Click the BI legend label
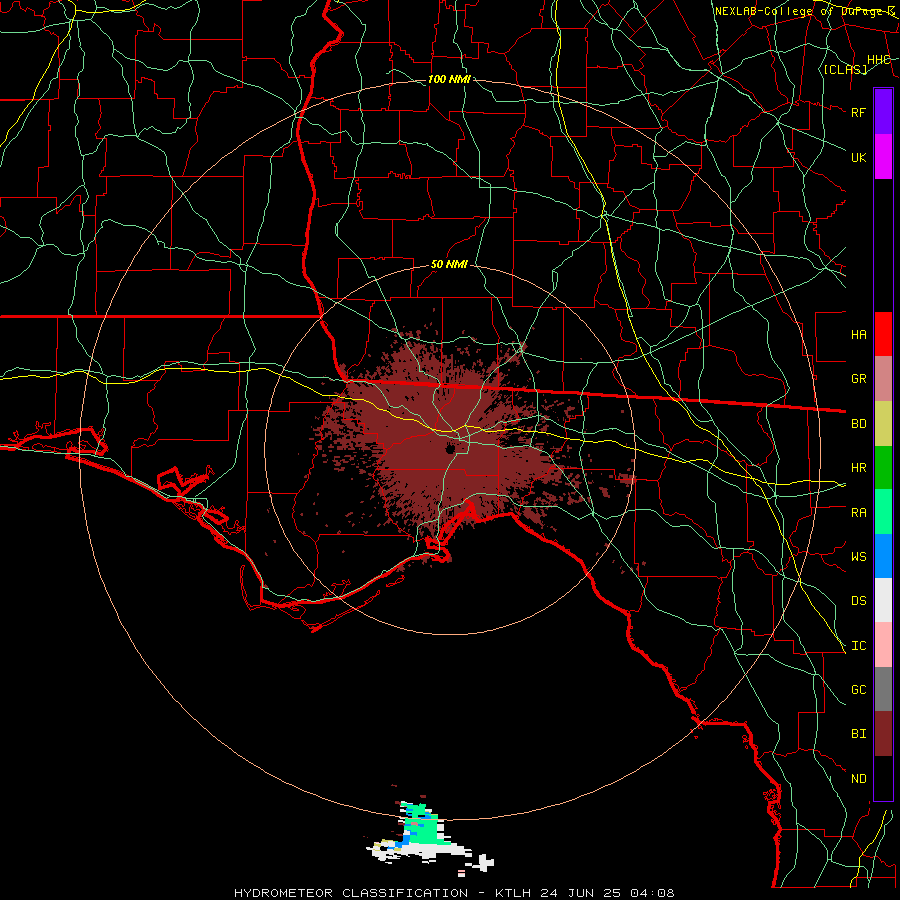 pos(859,734)
